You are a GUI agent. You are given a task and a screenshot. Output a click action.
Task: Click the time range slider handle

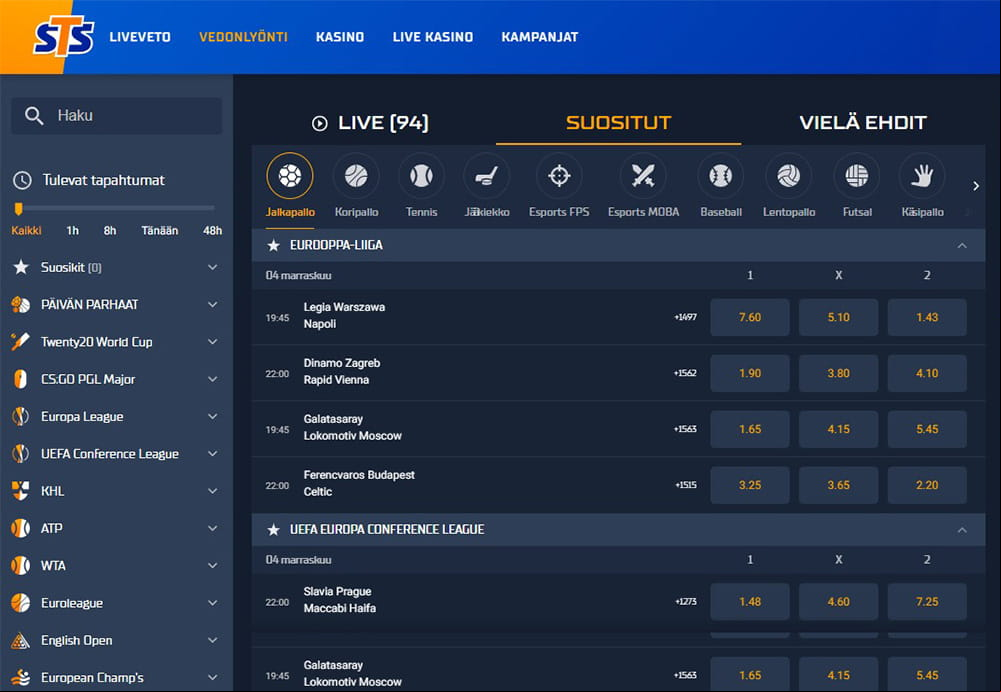click(19, 209)
